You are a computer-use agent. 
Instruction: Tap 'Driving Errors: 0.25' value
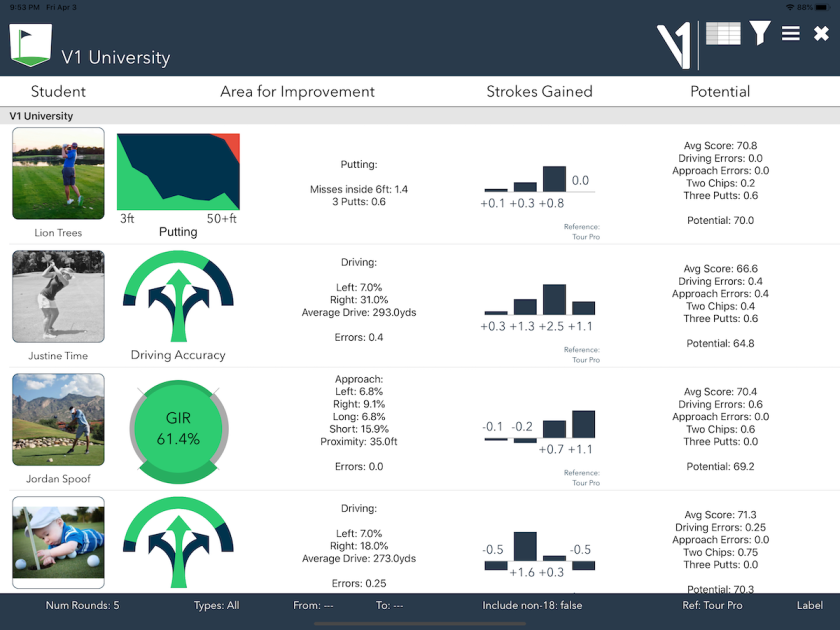point(721,527)
